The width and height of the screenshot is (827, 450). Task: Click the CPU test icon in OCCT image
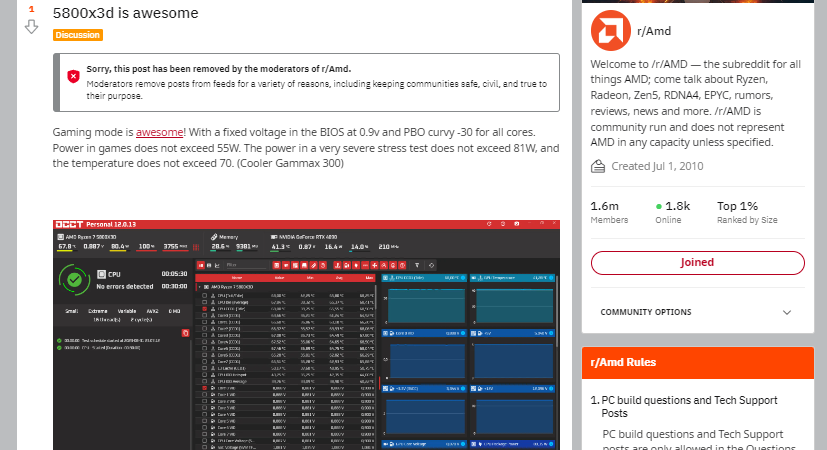tap(101, 274)
